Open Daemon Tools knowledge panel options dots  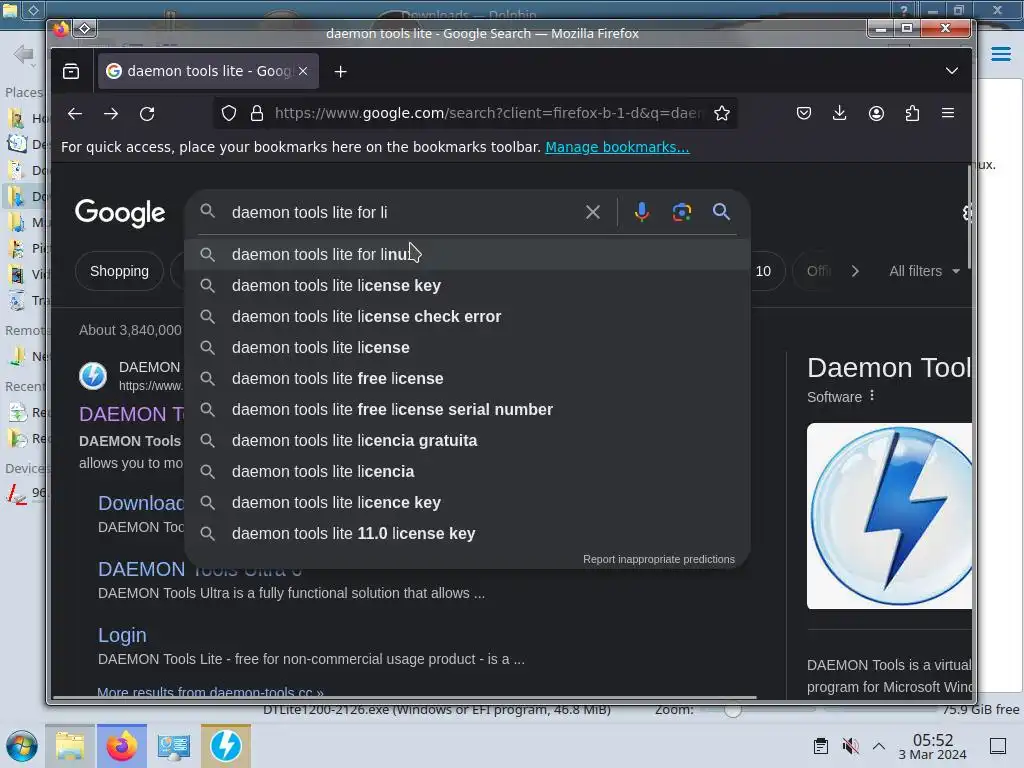click(x=872, y=396)
